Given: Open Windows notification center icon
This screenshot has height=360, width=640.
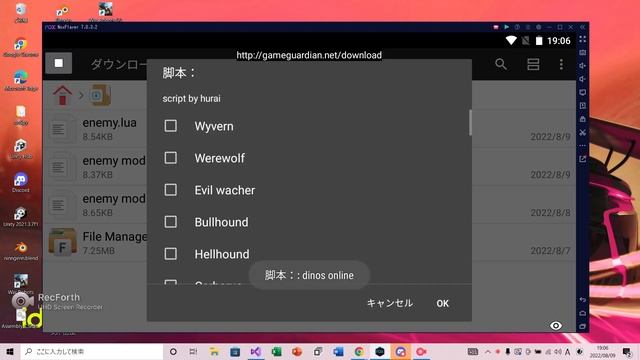Looking at the screenshot, I should click(627, 351).
